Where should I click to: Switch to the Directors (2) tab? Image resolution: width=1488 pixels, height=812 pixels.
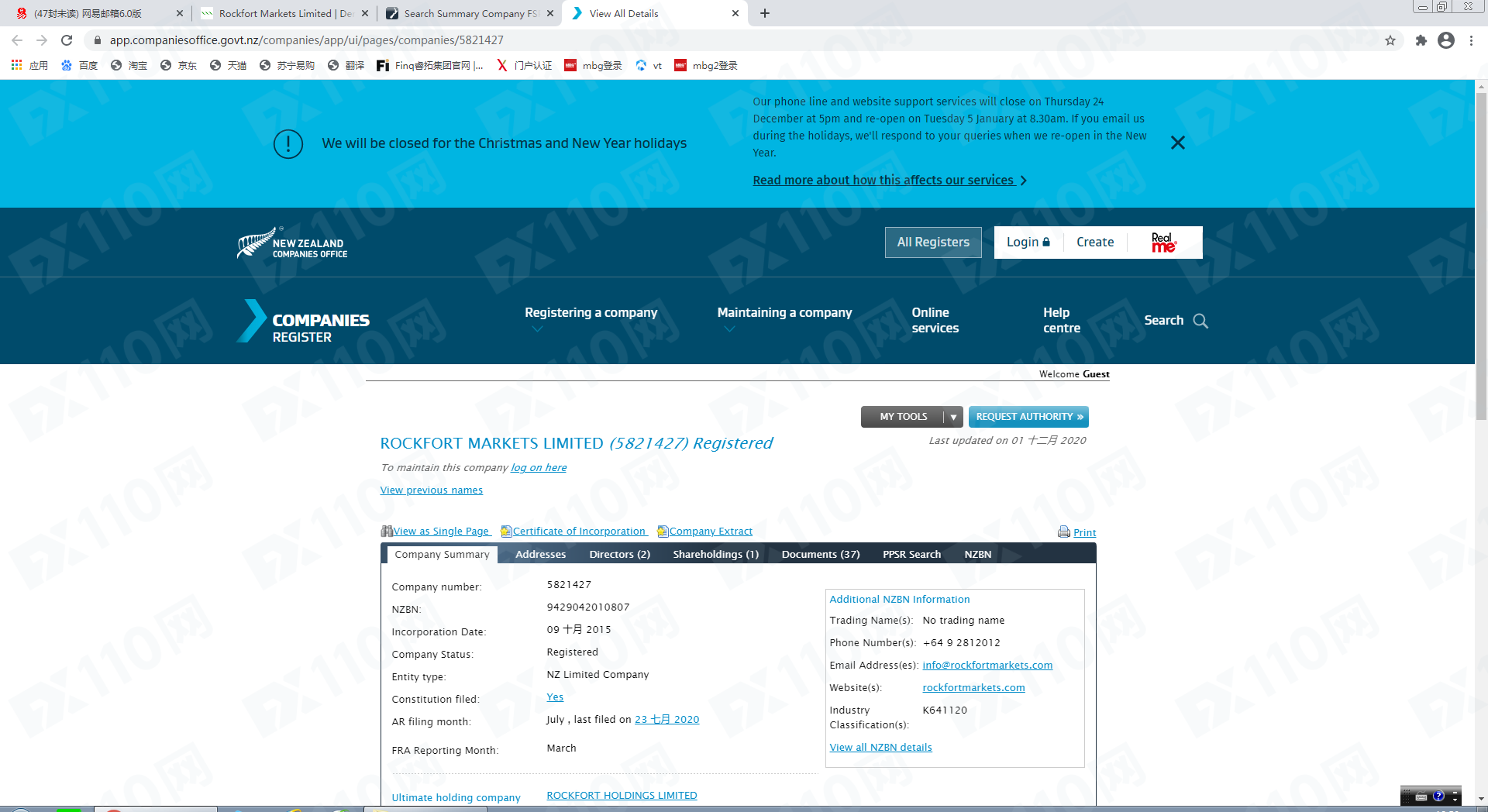point(620,554)
